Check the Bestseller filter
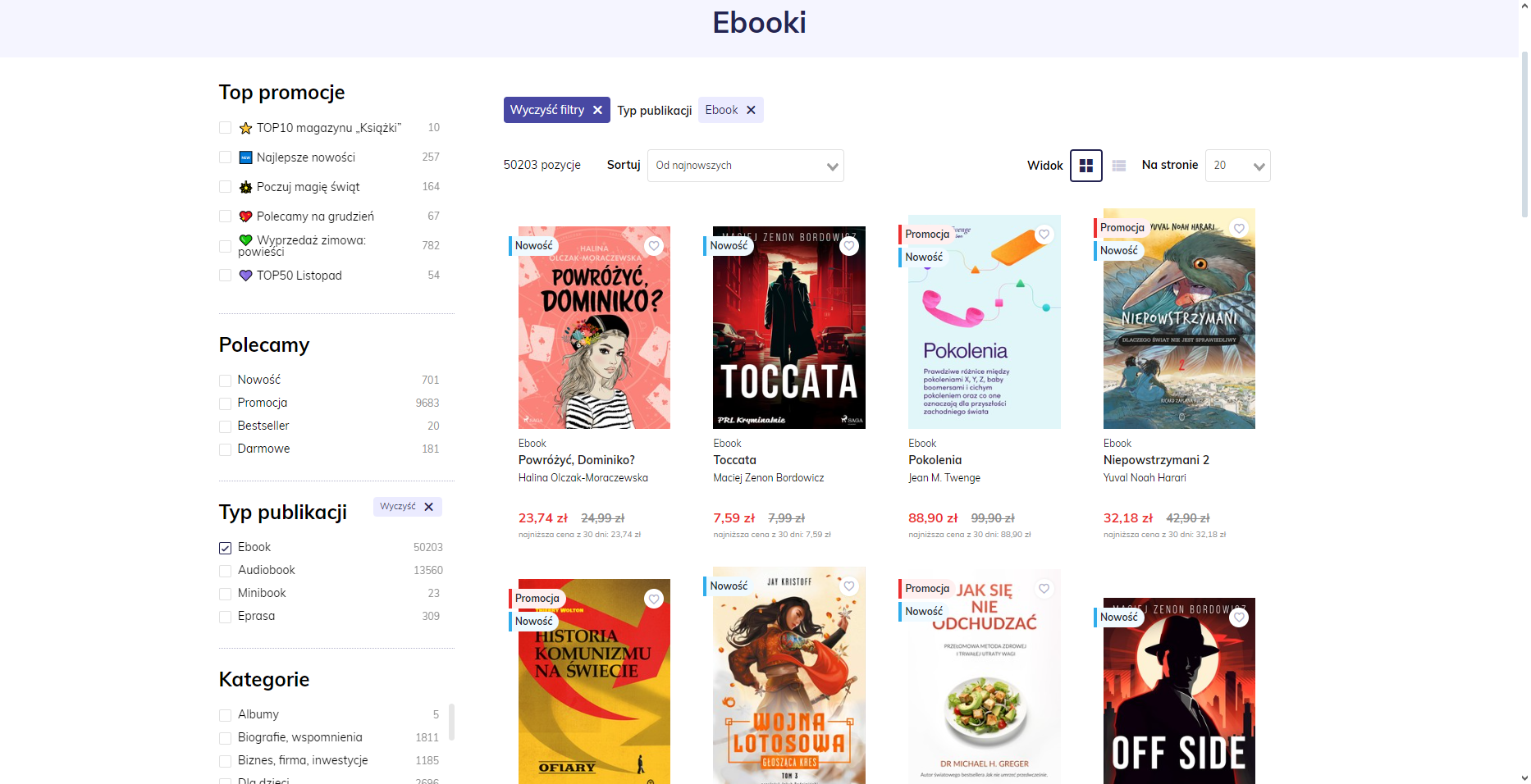The image size is (1531, 784). coord(225,426)
